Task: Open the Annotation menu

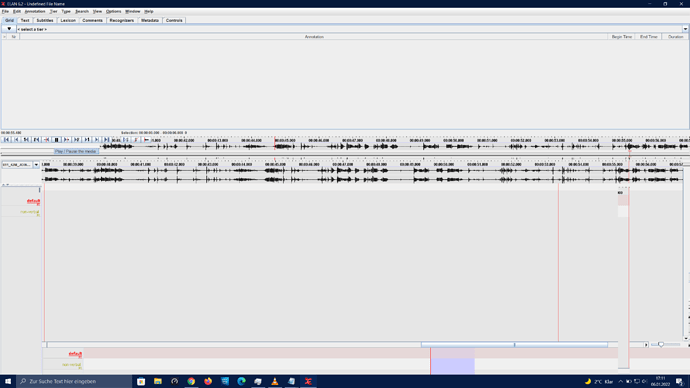Action: point(35,11)
